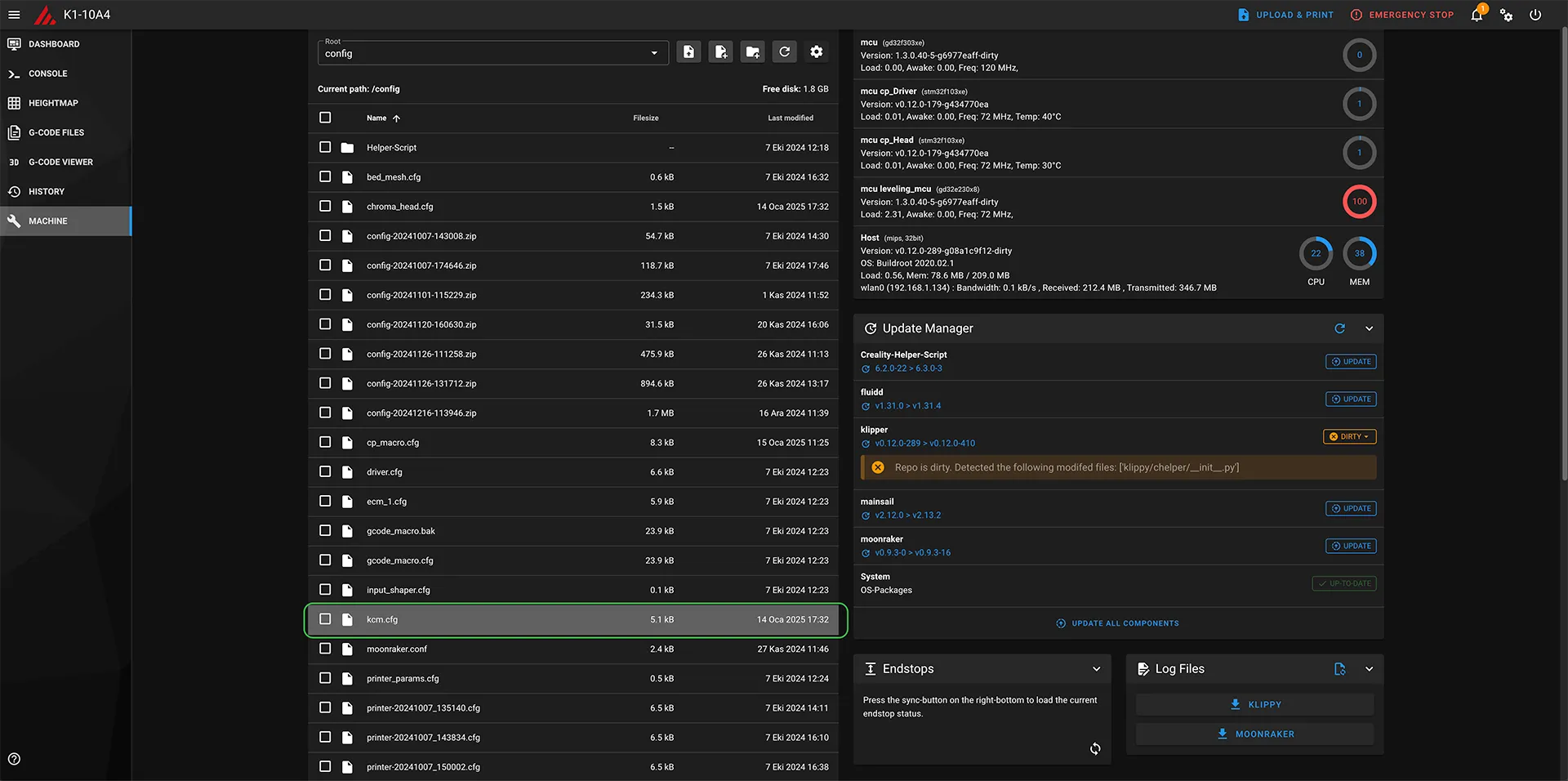This screenshot has width=1568, height=781.
Task: Check the moonraker.conf checkbox
Action: (x=325, y=649)
